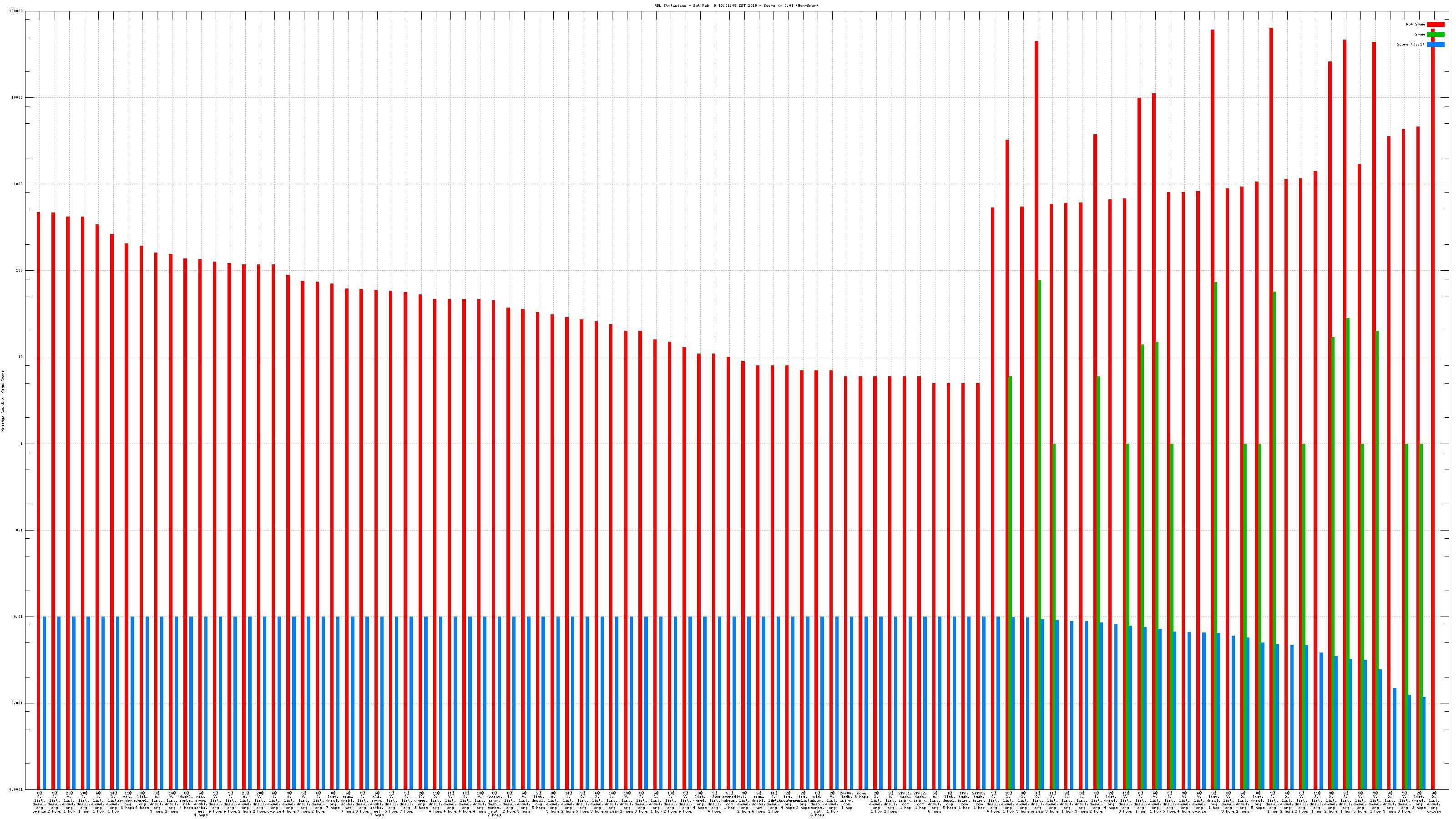This screenshot has height=819, width=1456.
Task: Click the 1000 y-axis tick label
Action: [19, 184]
